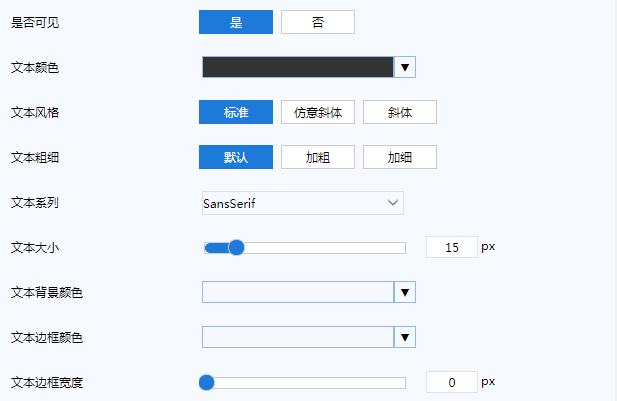Click the 文本边框宽度 slider handle
The height and width of the screenshot is (401, 617).
click(207, 382)
